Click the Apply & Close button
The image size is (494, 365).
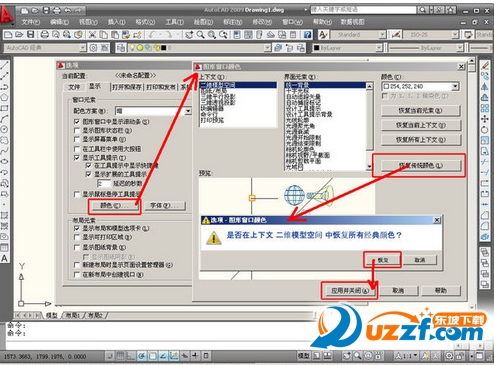pos(350,291)
